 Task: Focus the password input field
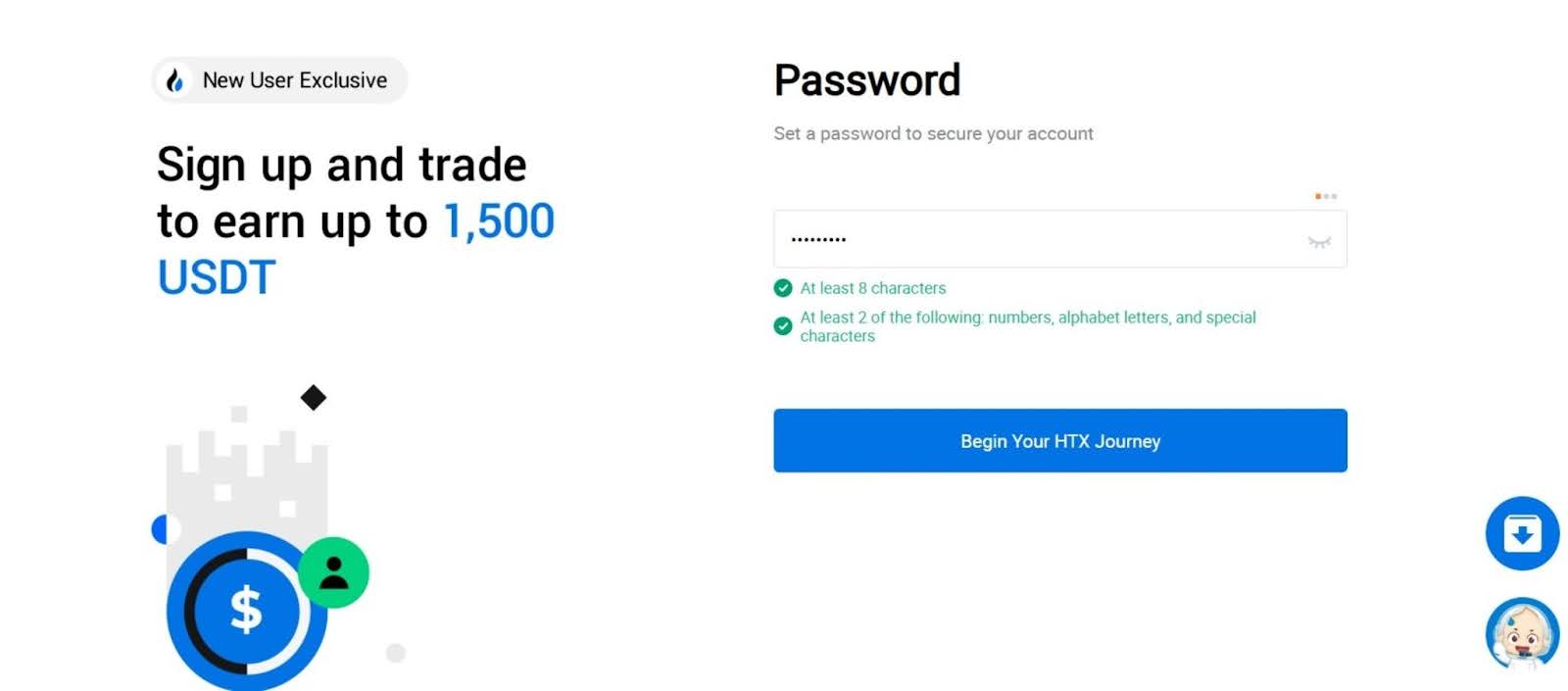1039,239
